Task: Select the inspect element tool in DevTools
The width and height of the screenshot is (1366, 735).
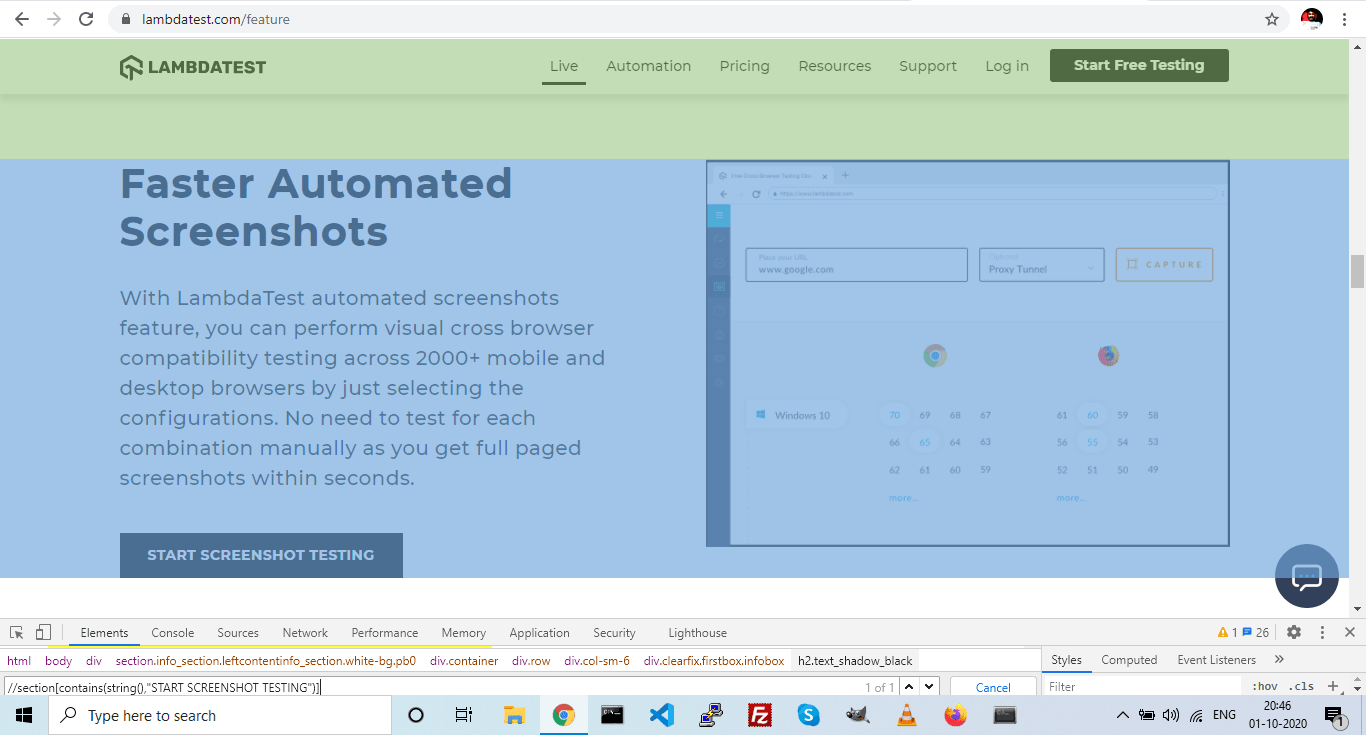Action: 15,632
